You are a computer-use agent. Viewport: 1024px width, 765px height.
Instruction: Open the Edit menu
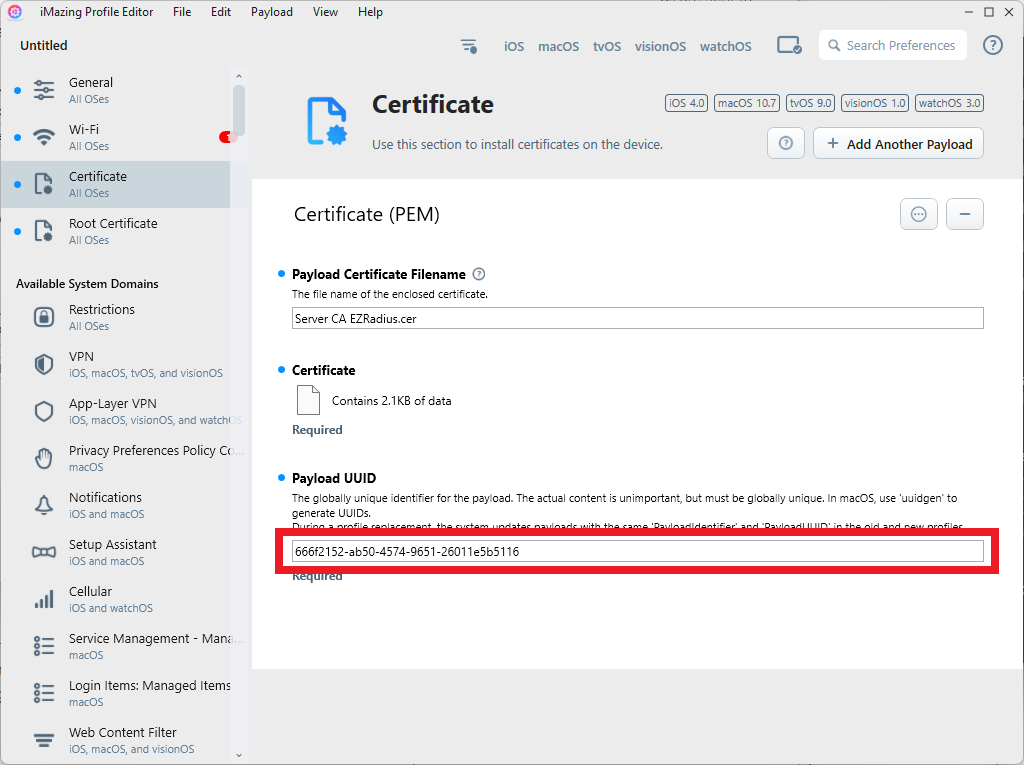click(x=221, y=12)
